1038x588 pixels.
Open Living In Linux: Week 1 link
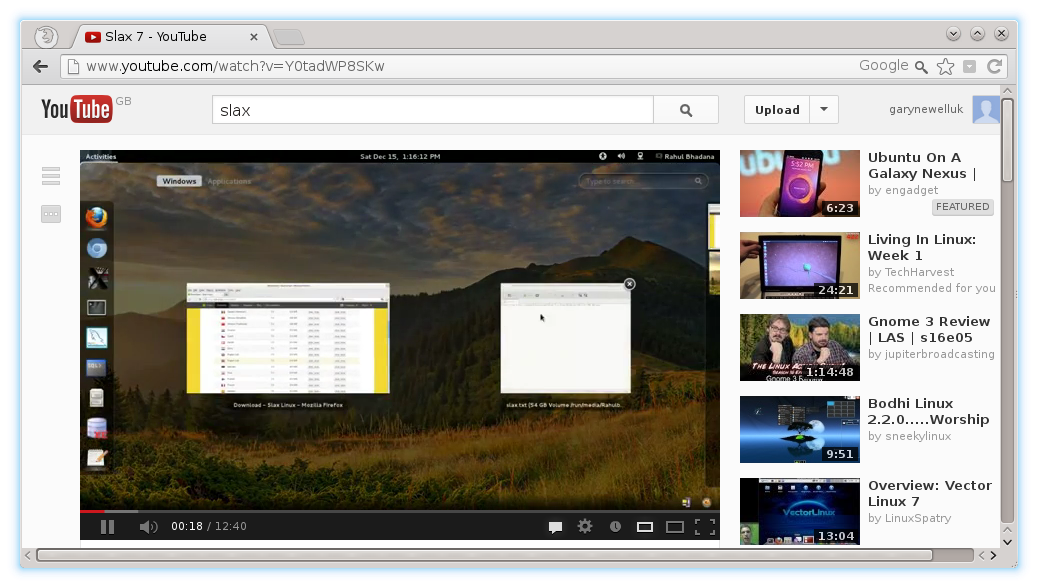tap(921, 248)
